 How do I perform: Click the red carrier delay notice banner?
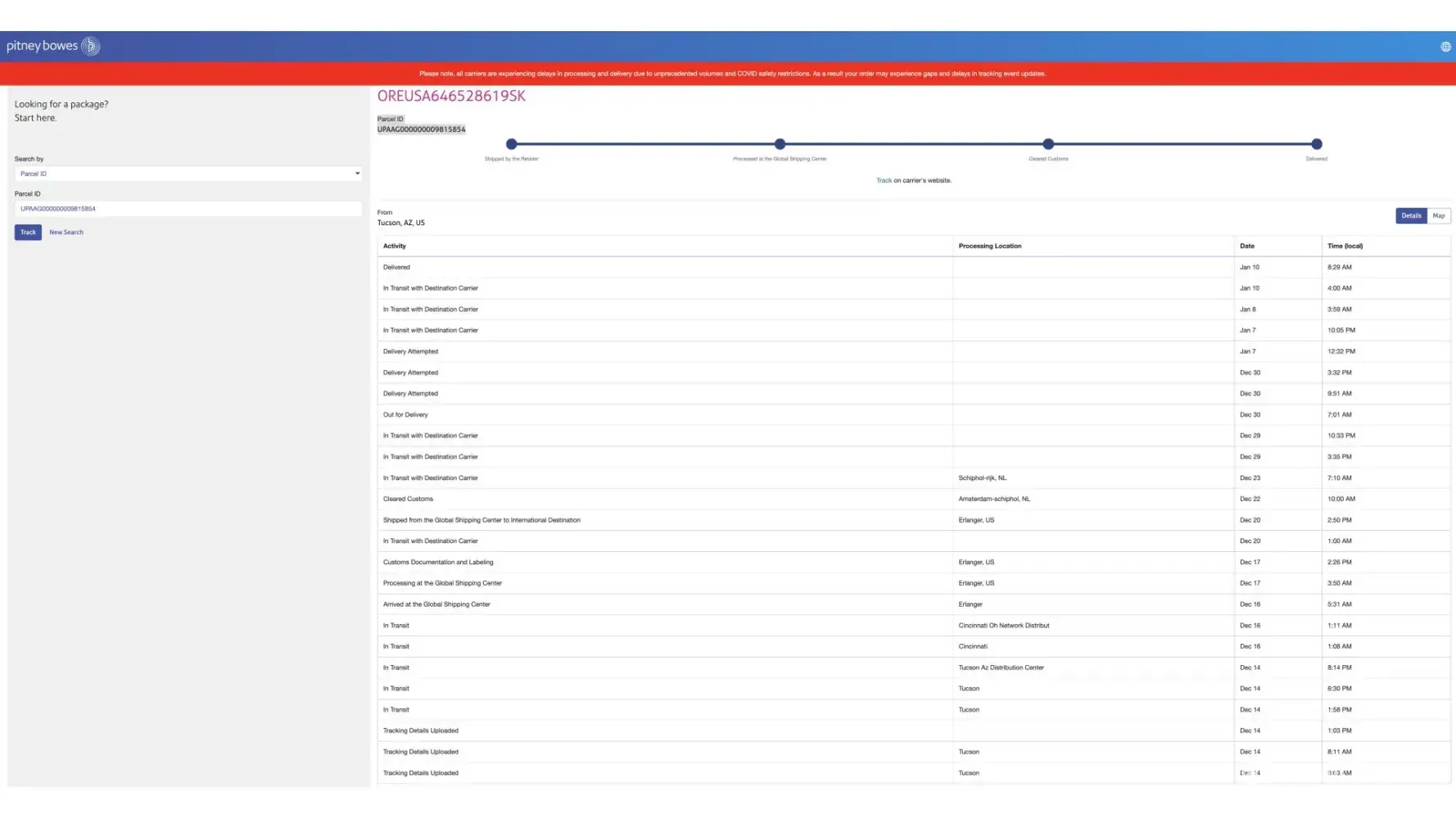tap(728, 74)
